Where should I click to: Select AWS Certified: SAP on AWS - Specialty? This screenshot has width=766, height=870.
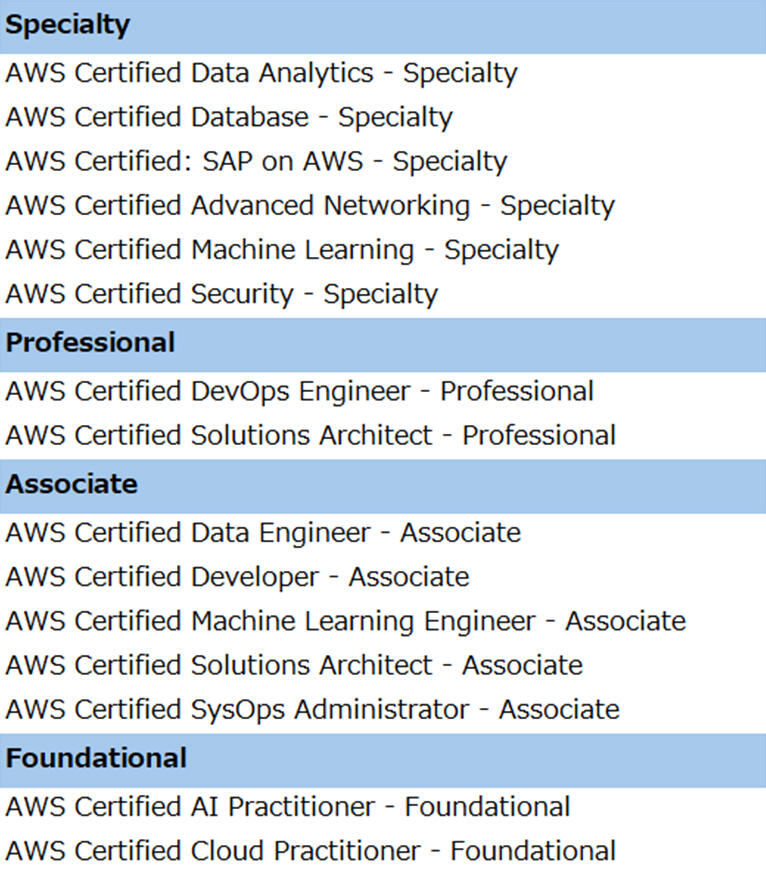click(256, 162)
